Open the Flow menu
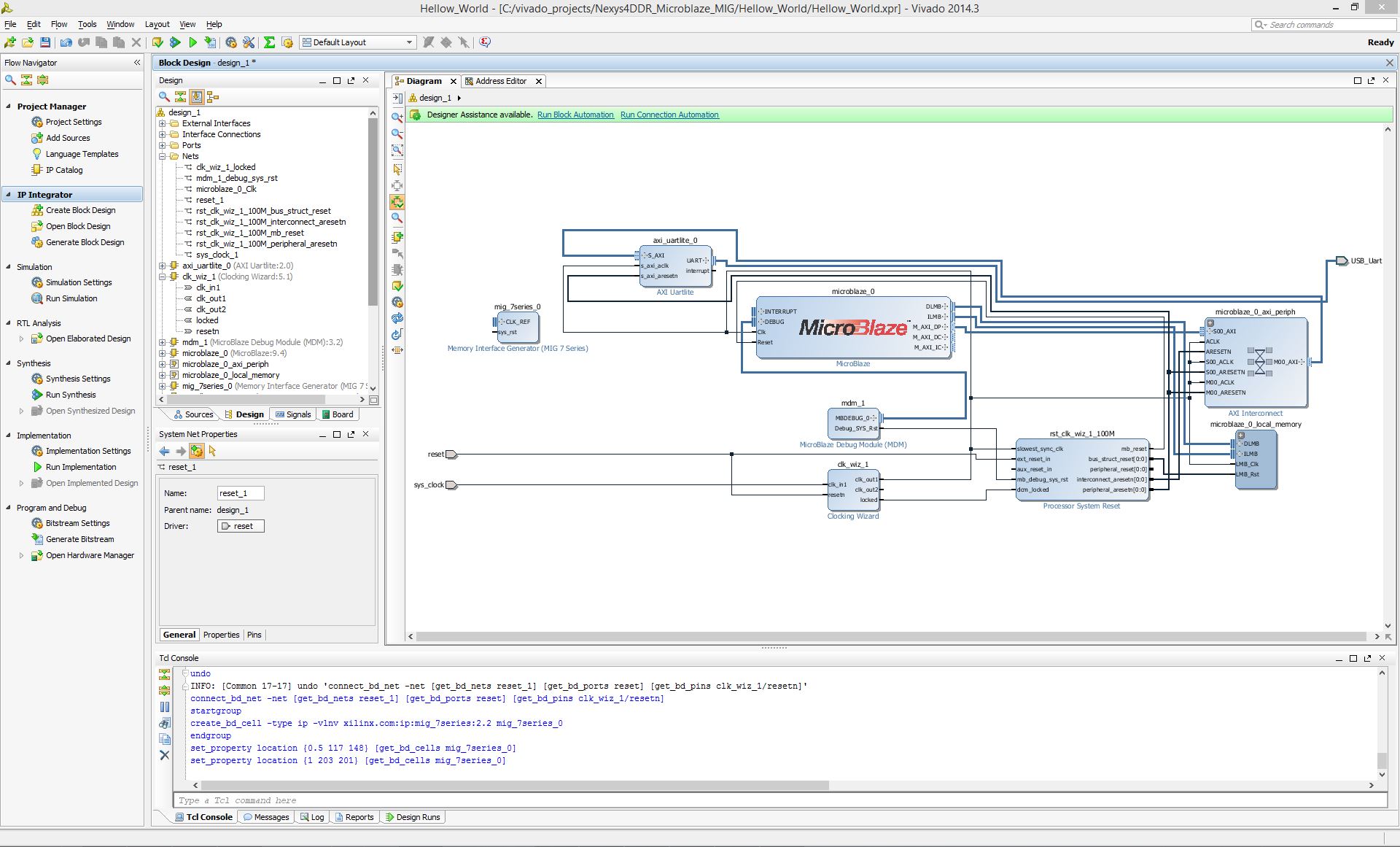The height and width of the screenshot is (847, 1400). [59, 24]
